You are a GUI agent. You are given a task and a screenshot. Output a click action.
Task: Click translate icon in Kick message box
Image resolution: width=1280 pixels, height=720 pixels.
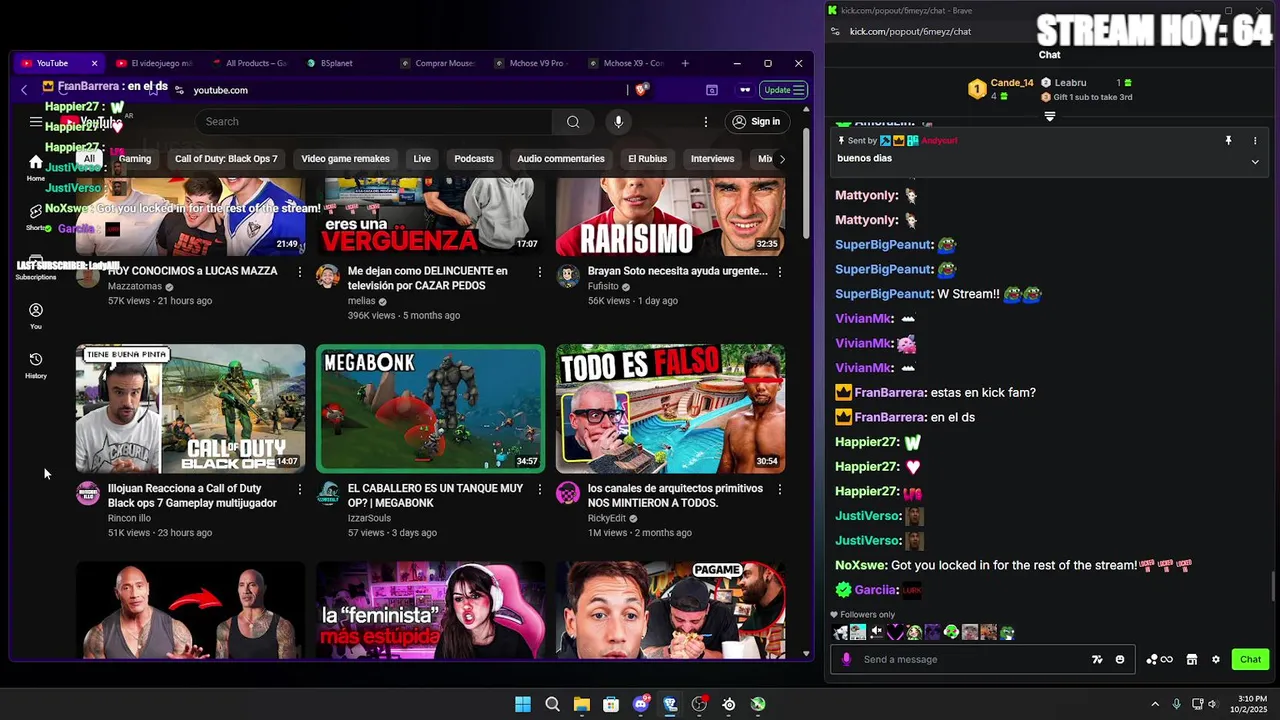coord(1097,660)
